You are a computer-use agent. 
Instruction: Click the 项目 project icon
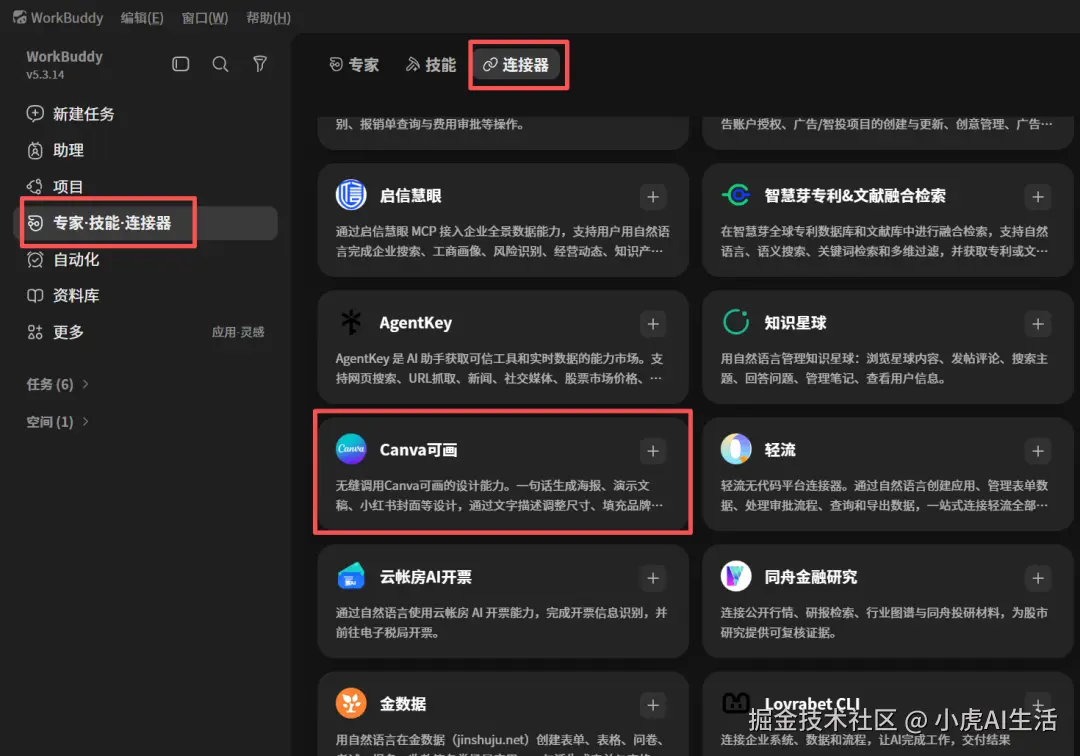35,187
